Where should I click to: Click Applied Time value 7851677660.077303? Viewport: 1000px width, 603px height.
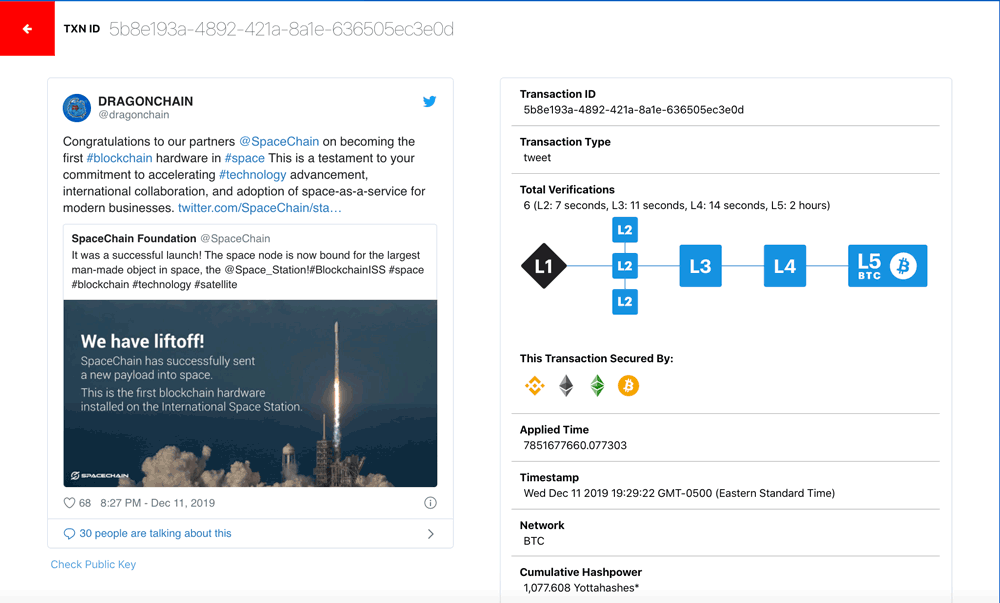click(x=575, y=446)
